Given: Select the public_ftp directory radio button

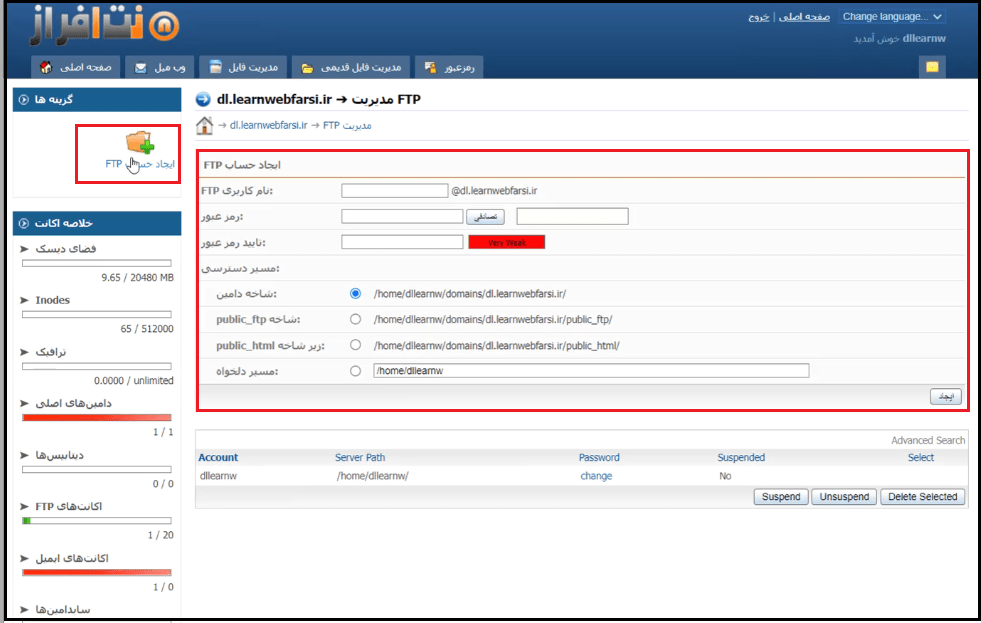Looking at the screenshot, I should pos(355,319).
